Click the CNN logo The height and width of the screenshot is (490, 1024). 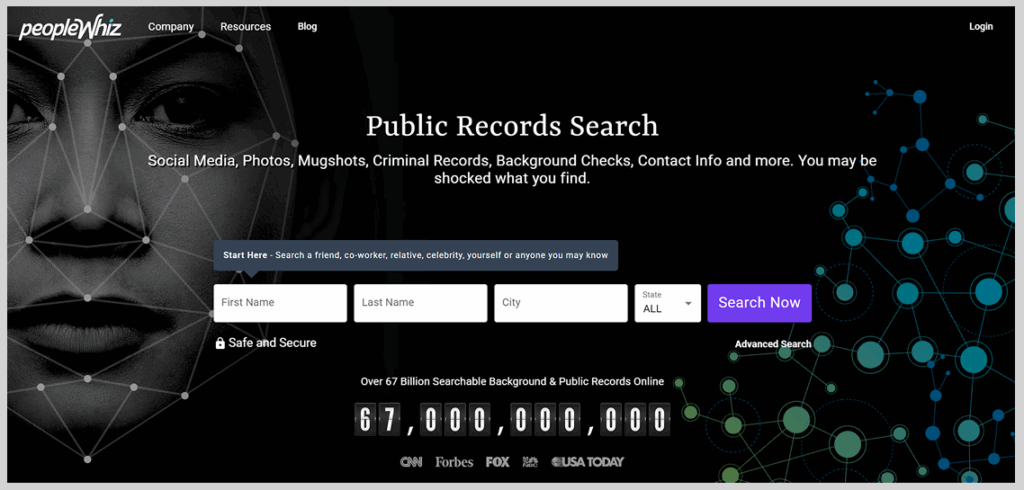(411, 462)
